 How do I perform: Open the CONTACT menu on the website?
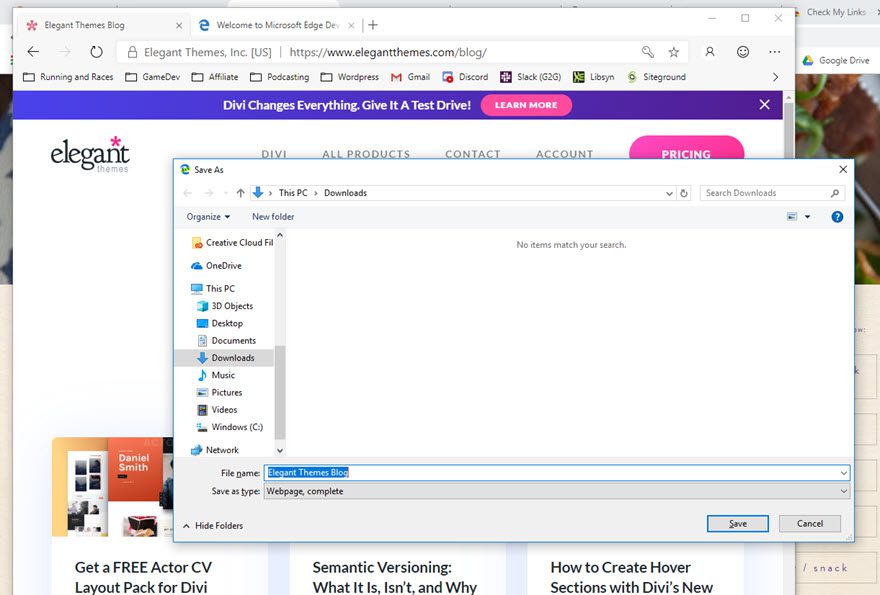tap(473, 154)
